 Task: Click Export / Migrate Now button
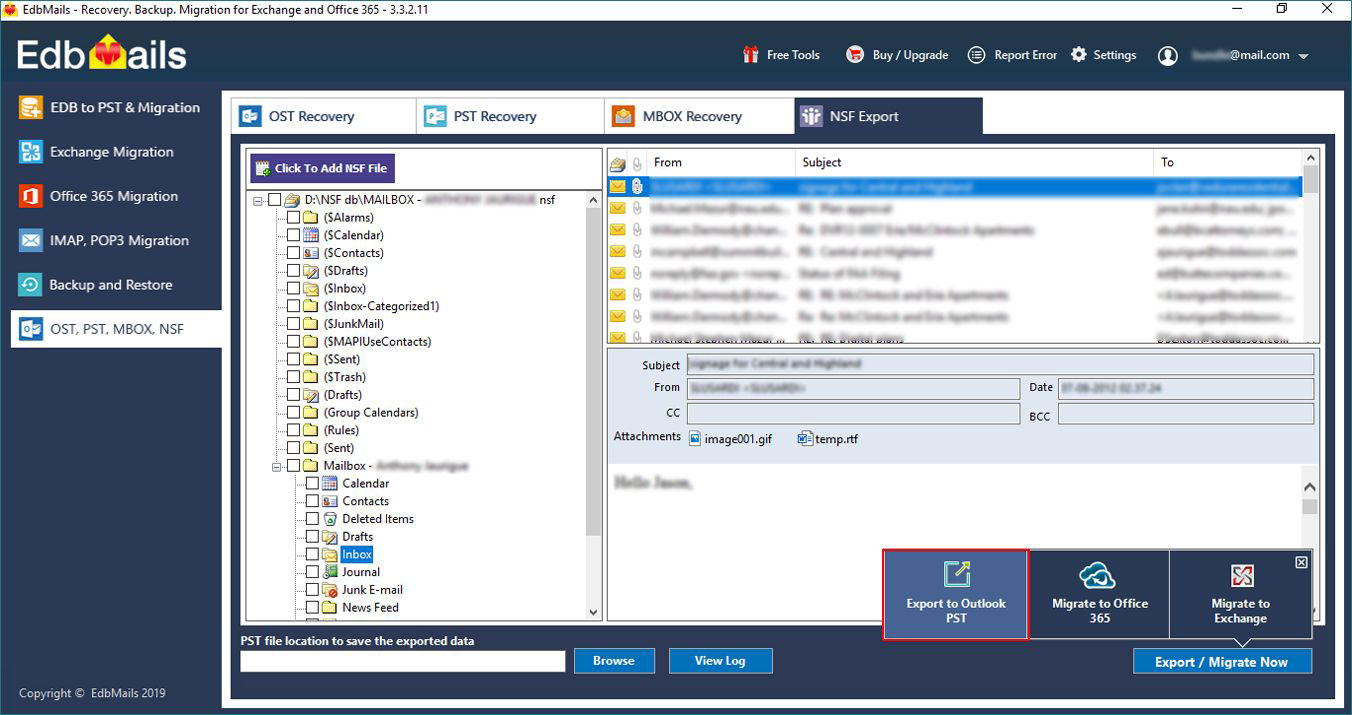click(1222, 662)
